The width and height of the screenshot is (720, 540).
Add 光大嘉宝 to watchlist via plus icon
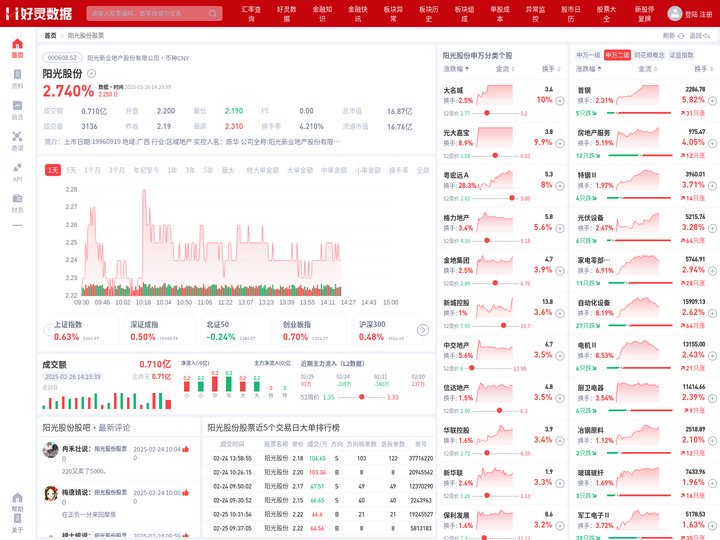(x=560, y=143)
